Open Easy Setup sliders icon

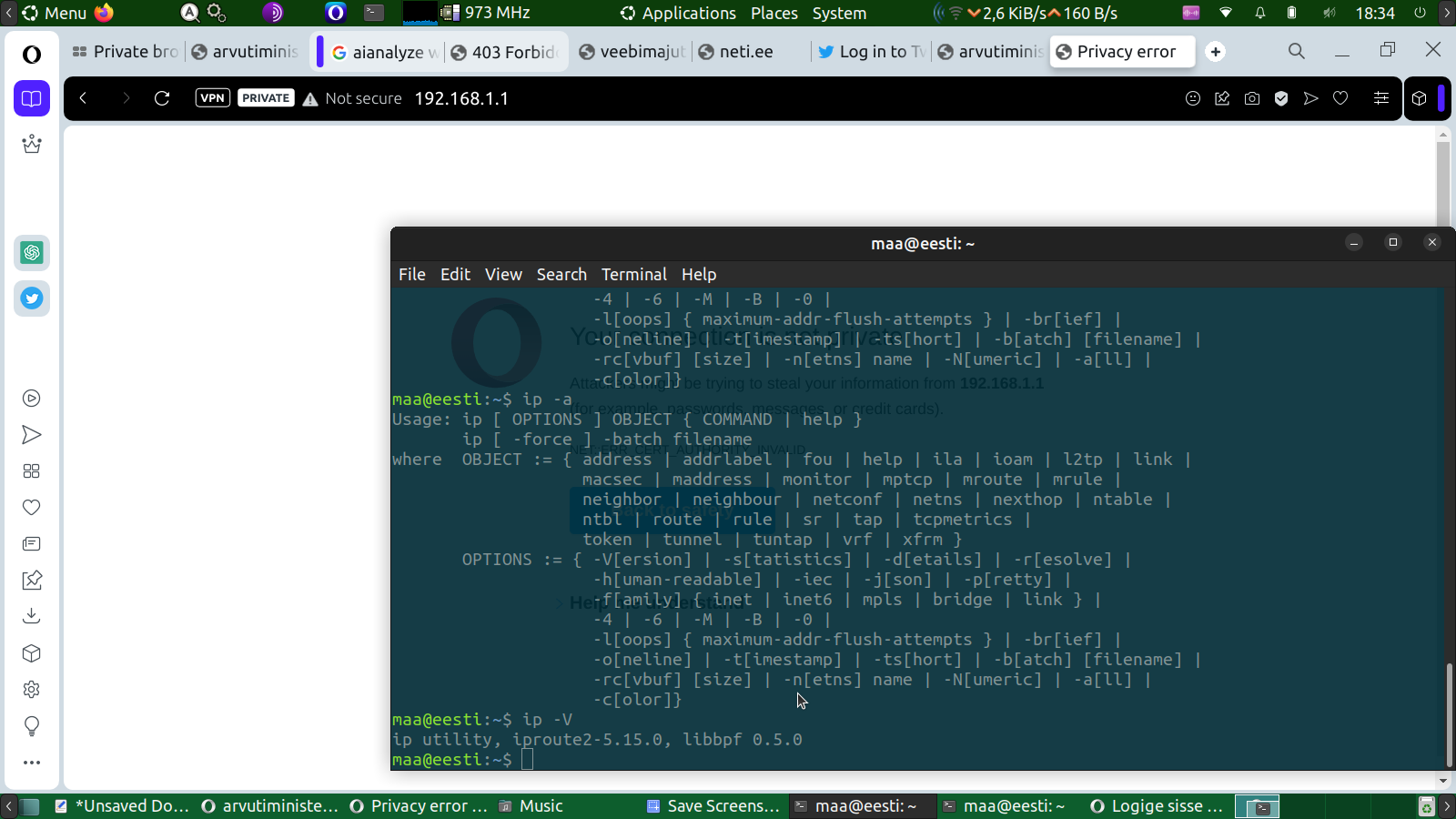tap(1381, 98)
